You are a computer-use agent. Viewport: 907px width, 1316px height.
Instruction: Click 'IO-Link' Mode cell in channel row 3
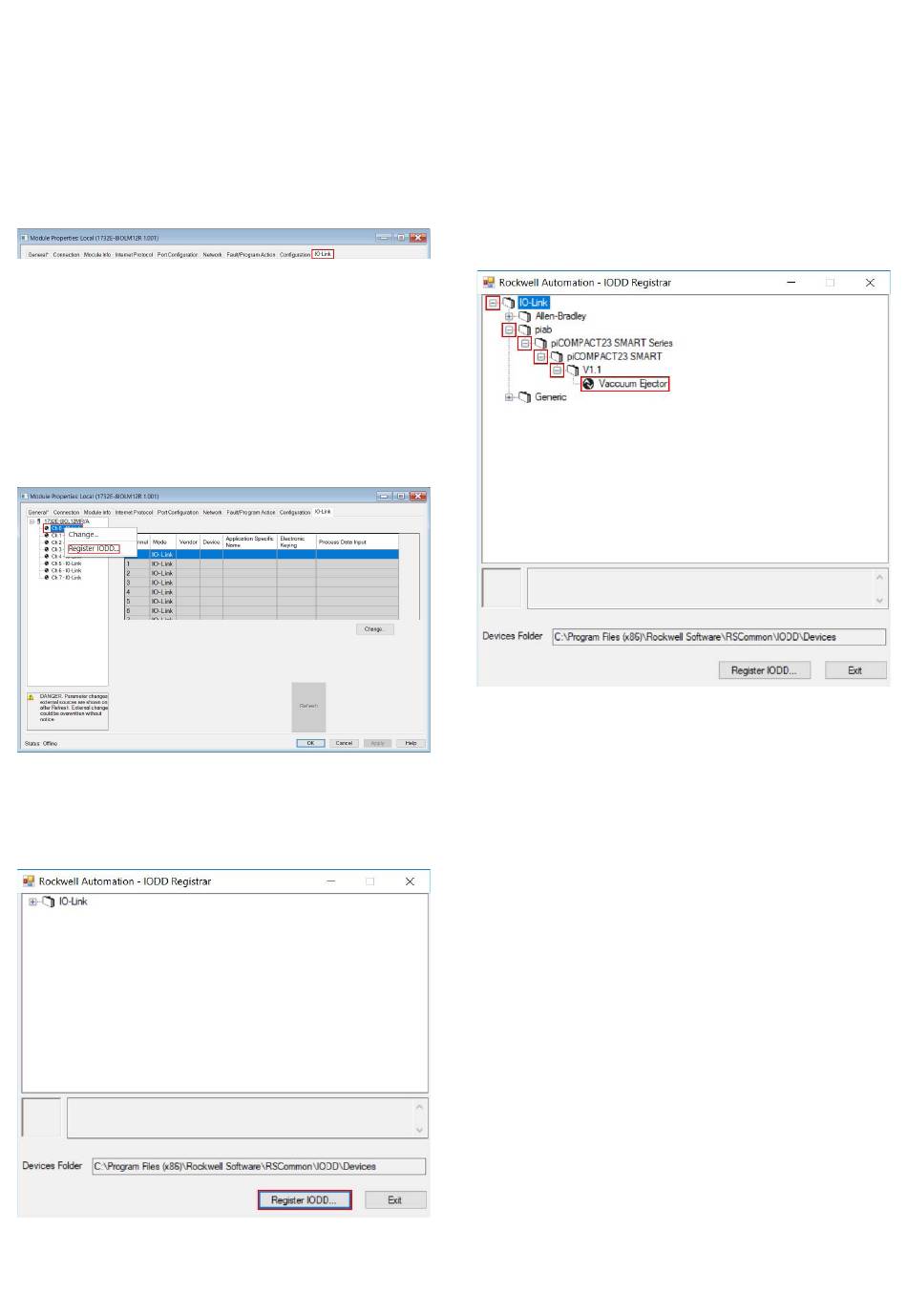(x=162, y=583)
